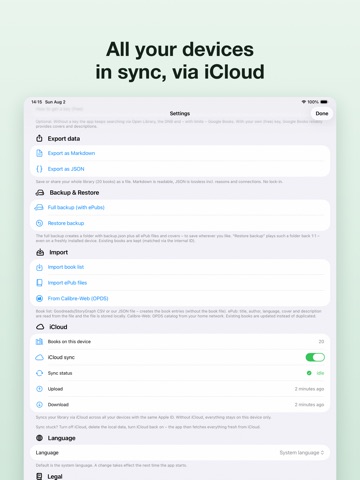
Task: Open Import book list
Action: (x=66, y=267)
